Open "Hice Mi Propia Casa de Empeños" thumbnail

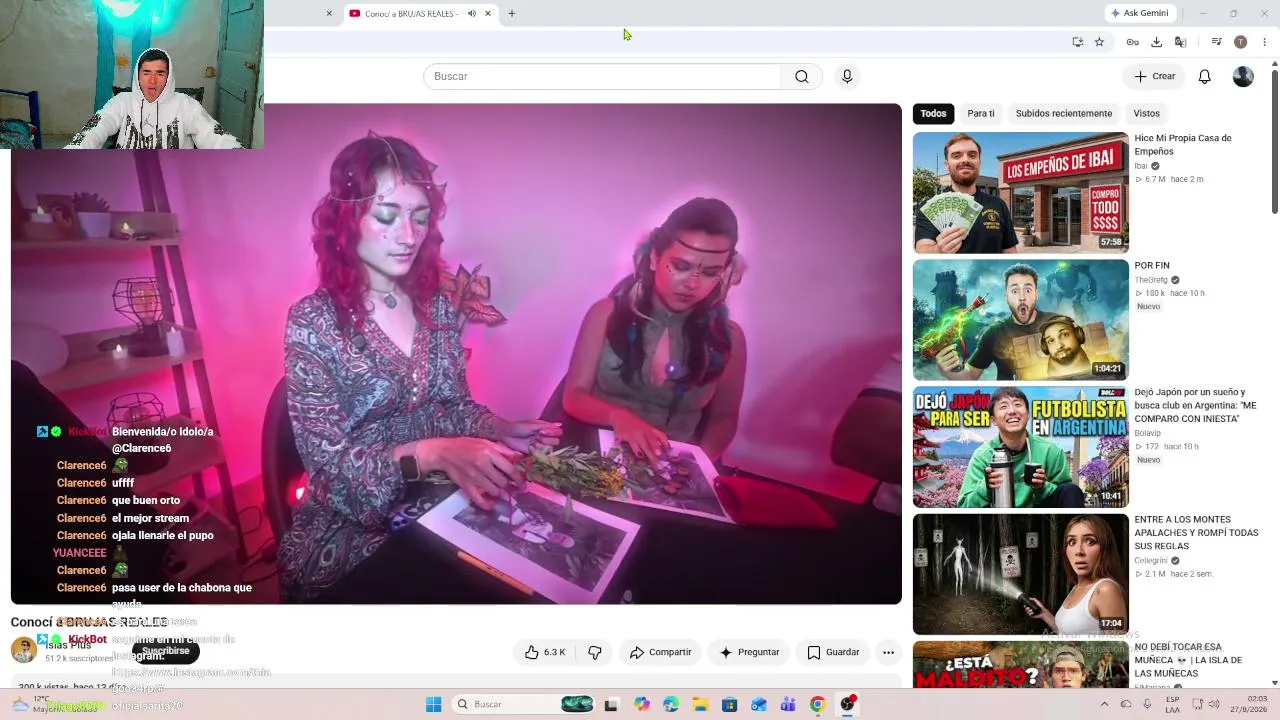tap(1020, 193)
